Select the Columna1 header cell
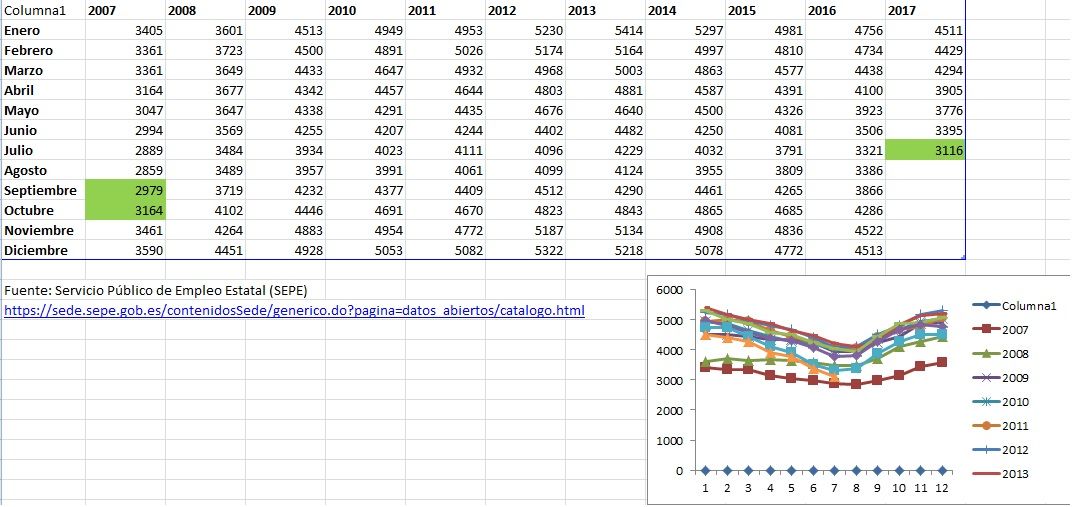Screen dimensions: 1072x507 click(42, 10)
